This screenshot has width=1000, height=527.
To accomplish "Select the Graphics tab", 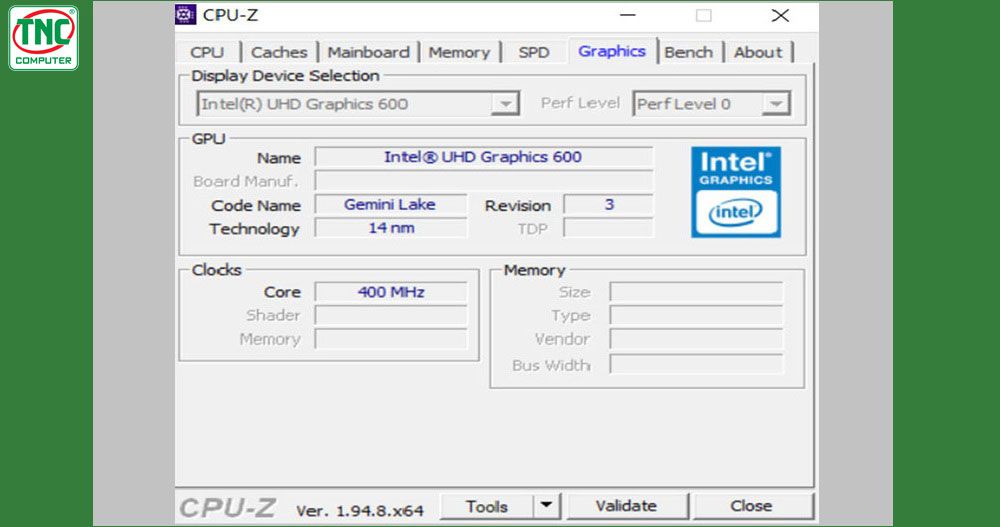I will point(612,51).
